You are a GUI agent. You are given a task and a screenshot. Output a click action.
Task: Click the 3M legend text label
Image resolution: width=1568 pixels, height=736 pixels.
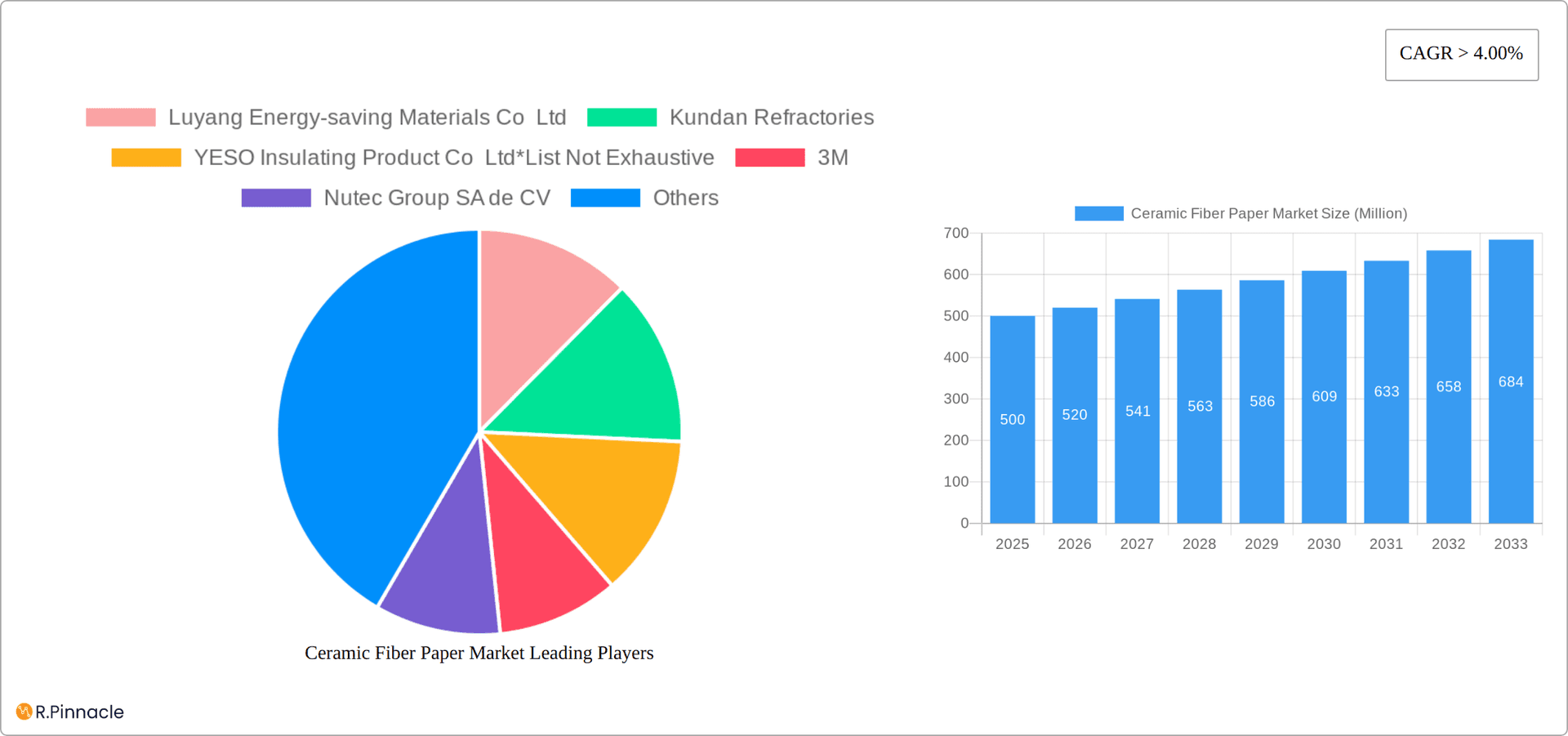834,157
